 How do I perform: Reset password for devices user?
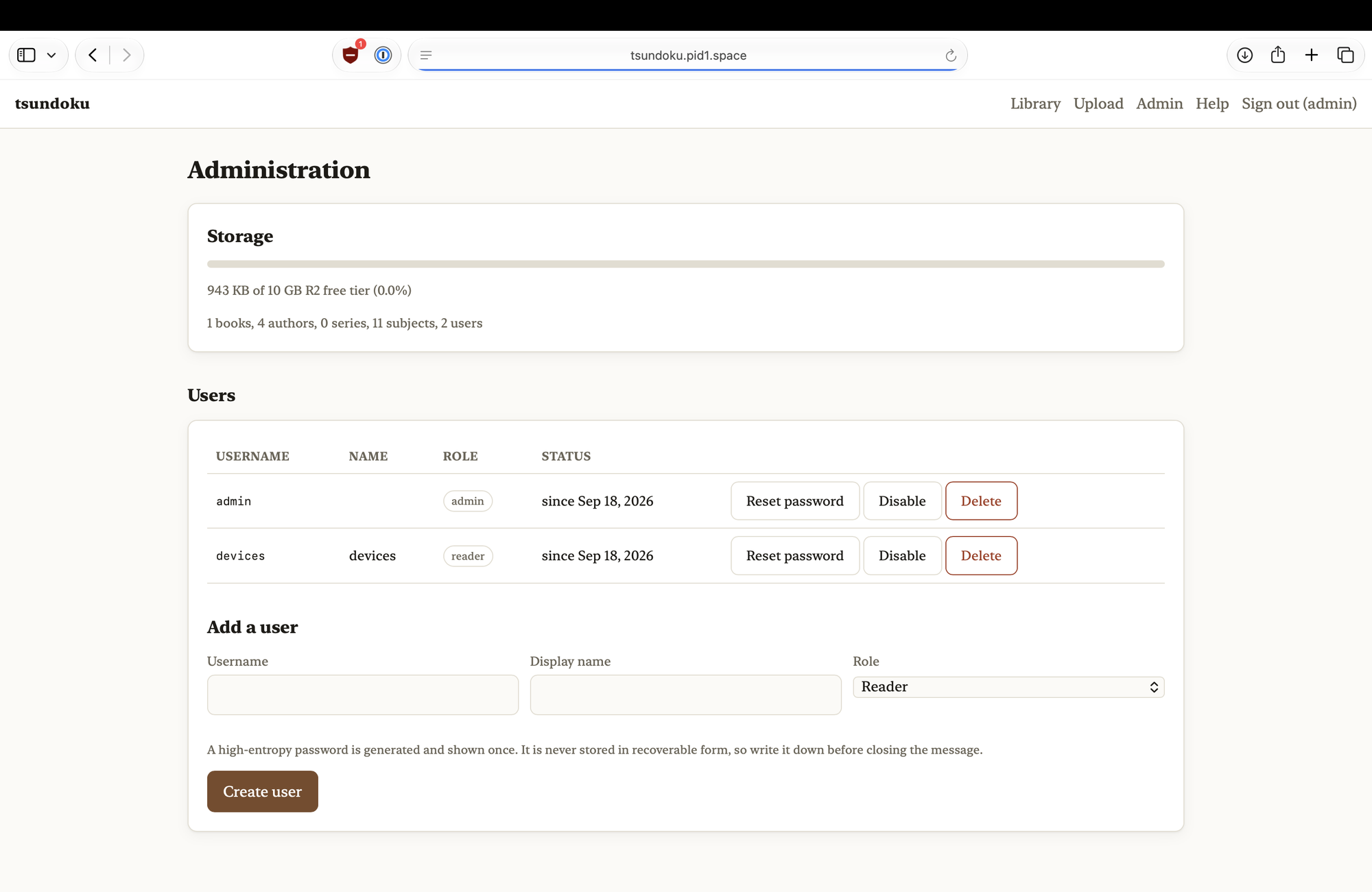[795, 555]
